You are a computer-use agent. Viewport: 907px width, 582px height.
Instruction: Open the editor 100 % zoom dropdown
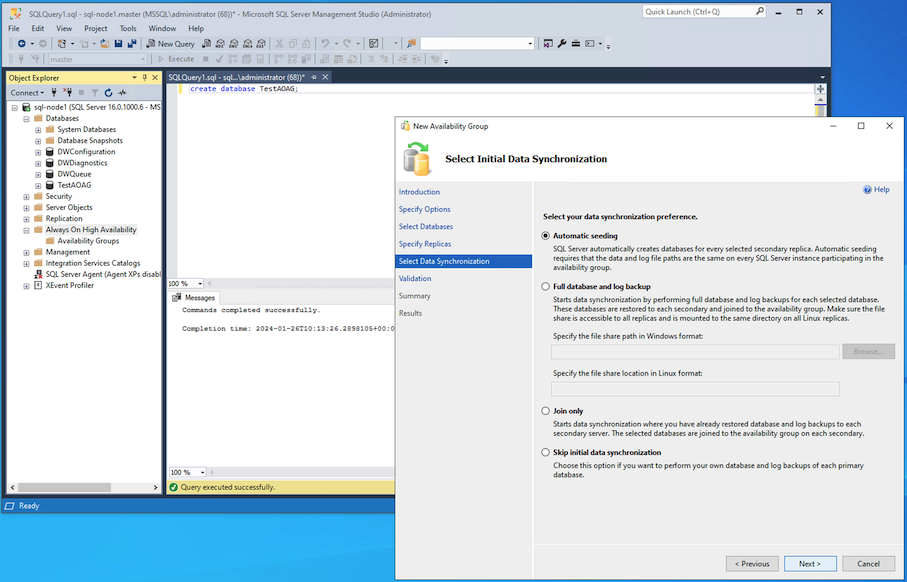click(200, 283)
